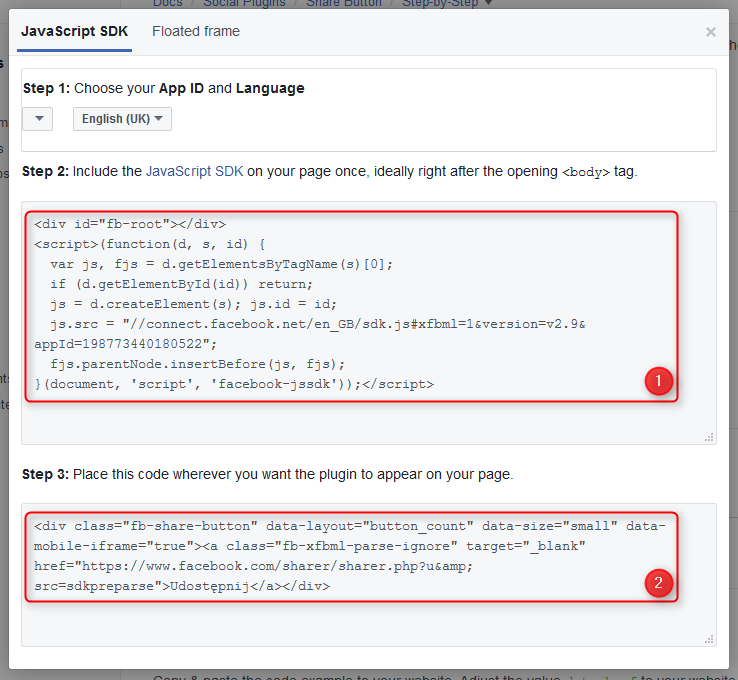
Task: Click the Share Button breadcrumb behind the dialog
Action: (344, 3)
